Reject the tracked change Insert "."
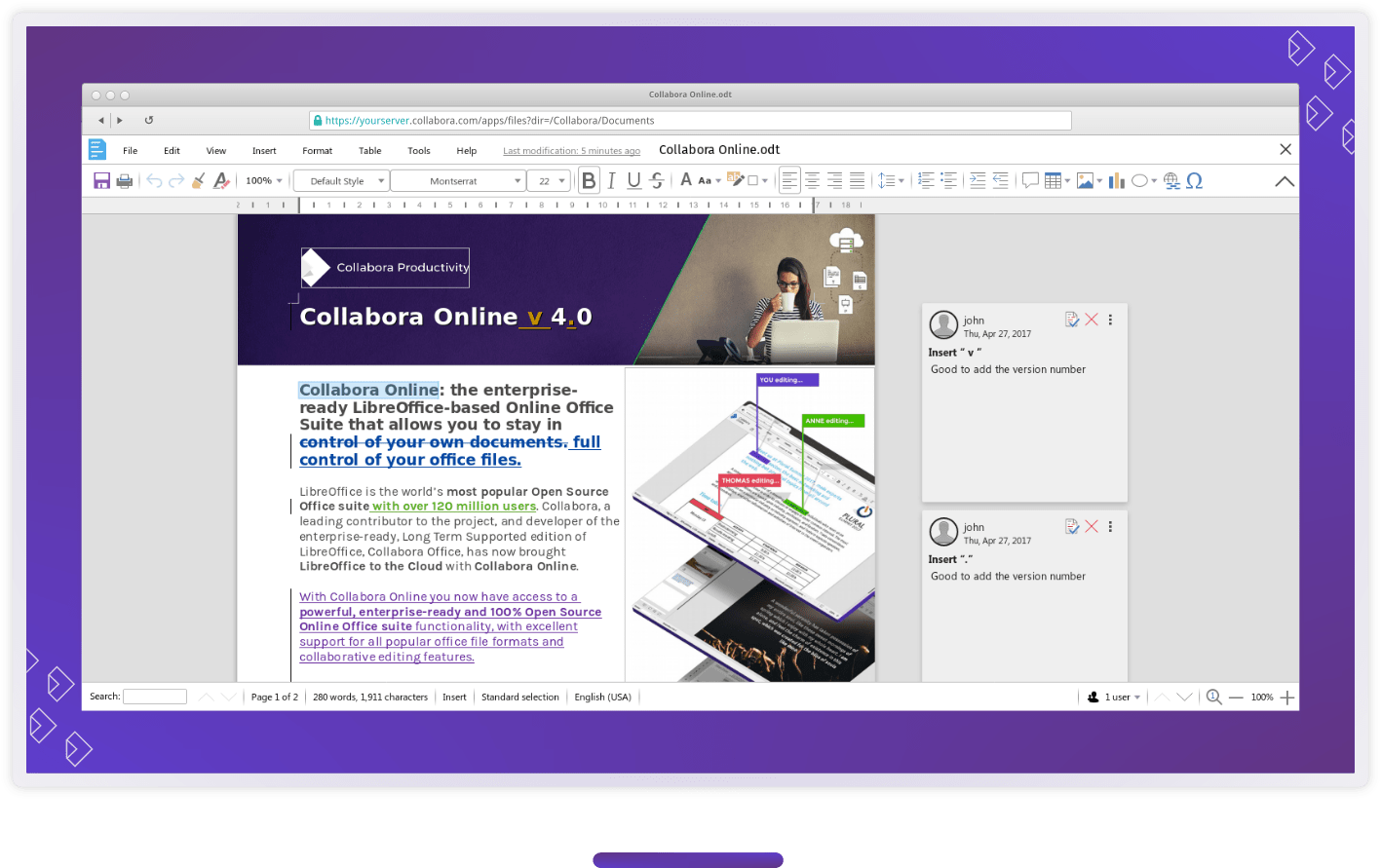This screenshot has height=868, width=1381. tap(1092, 526)
